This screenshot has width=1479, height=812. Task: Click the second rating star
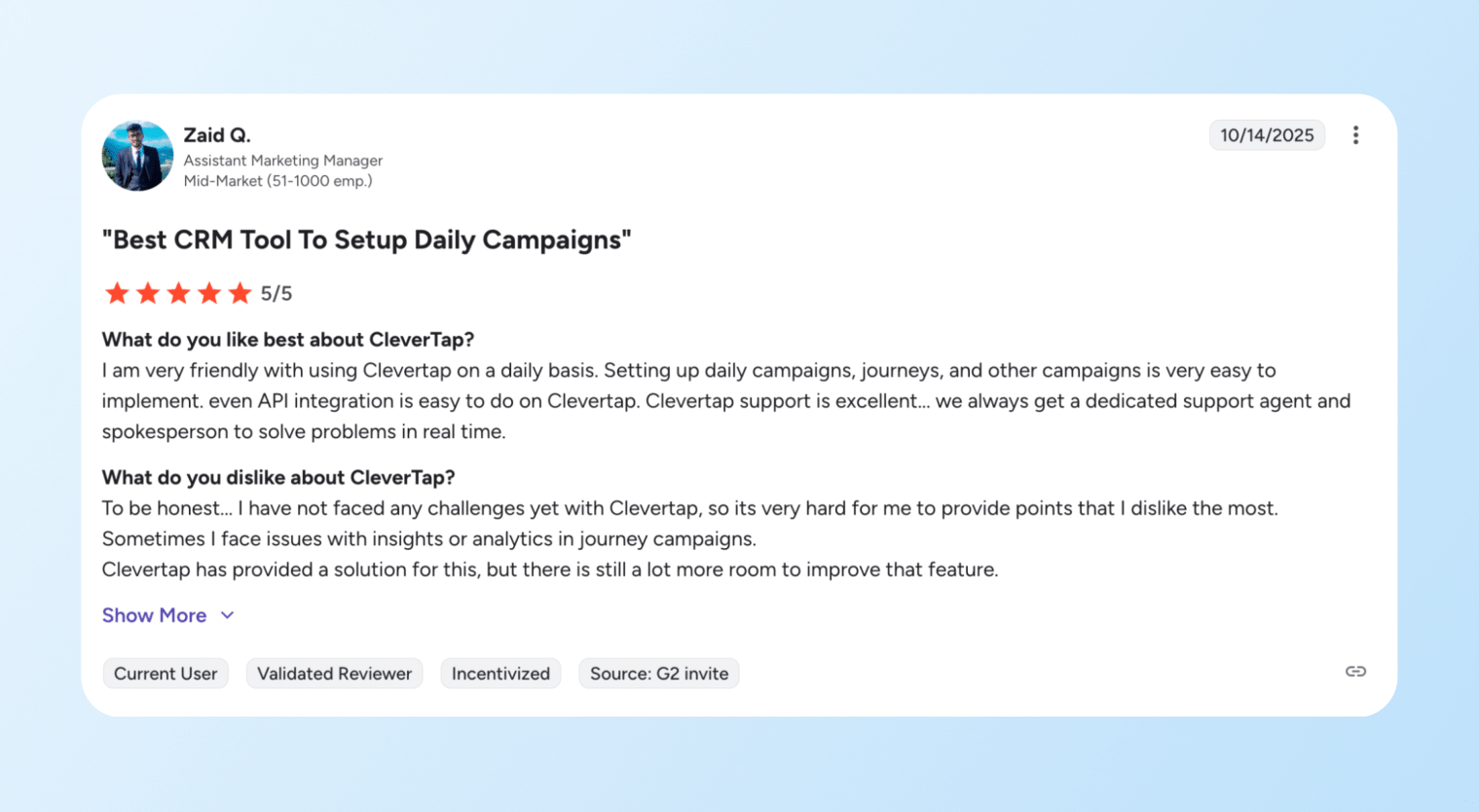pos(148,293)
